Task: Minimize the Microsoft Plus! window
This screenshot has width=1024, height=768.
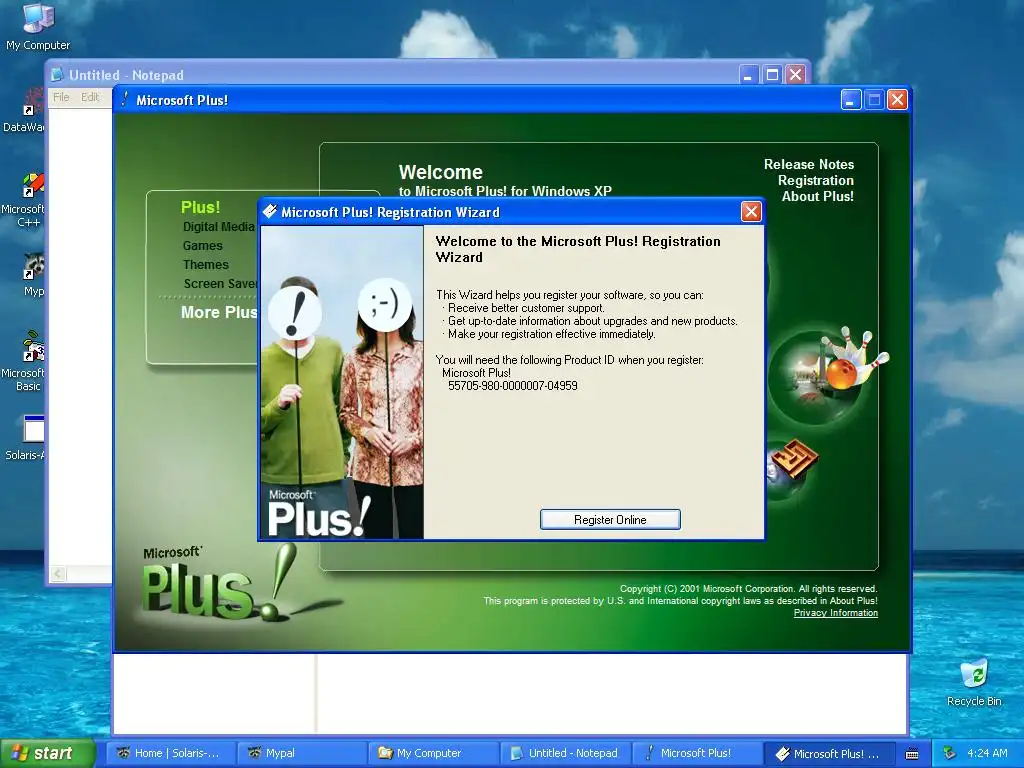Action: coord(851,100)
